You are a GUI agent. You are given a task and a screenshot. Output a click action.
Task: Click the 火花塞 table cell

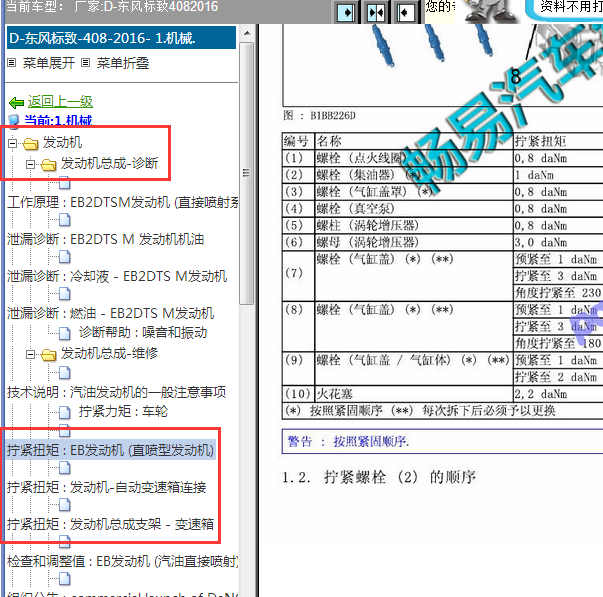414,394
